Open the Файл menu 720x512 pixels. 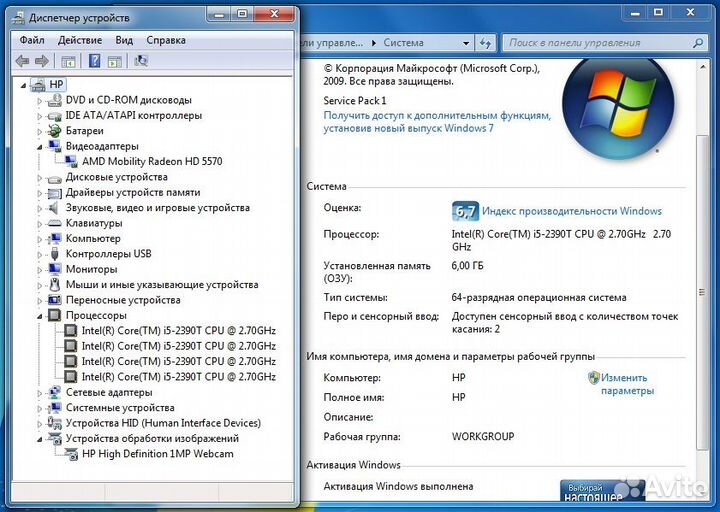click(32, 40)
